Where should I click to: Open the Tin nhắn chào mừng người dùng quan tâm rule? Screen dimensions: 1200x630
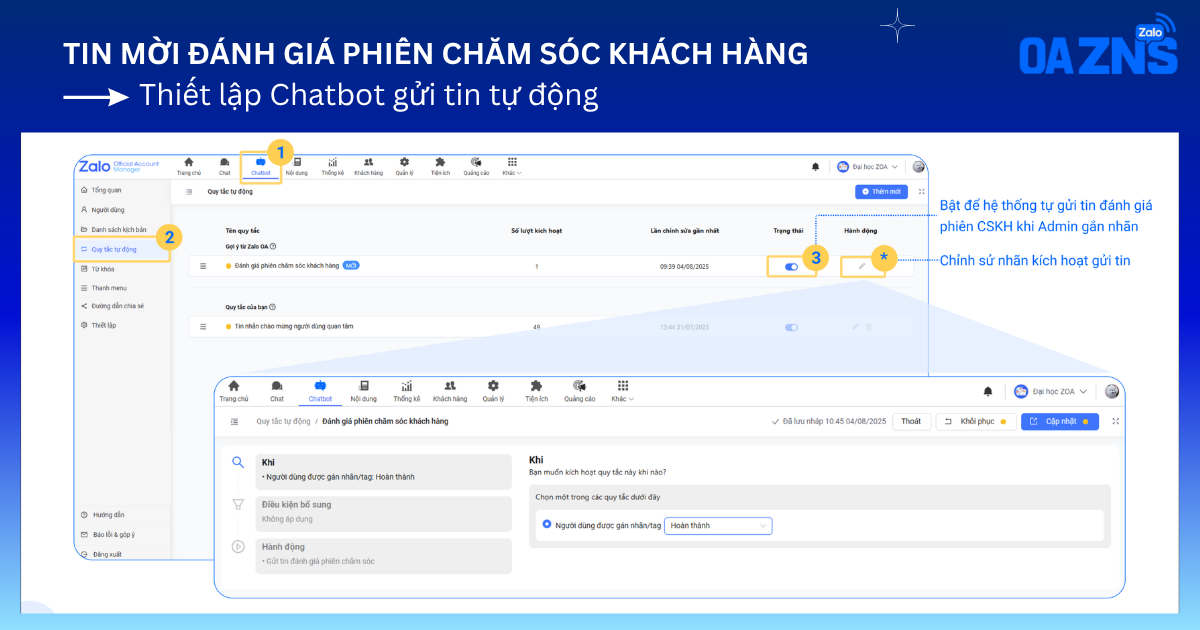(293, 327)
